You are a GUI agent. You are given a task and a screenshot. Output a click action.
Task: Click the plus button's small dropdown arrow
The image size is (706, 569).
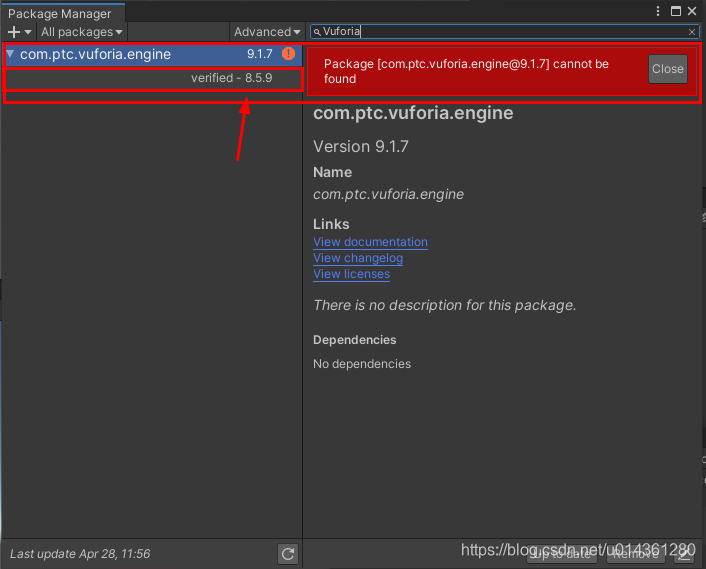(x=27, y=32)
